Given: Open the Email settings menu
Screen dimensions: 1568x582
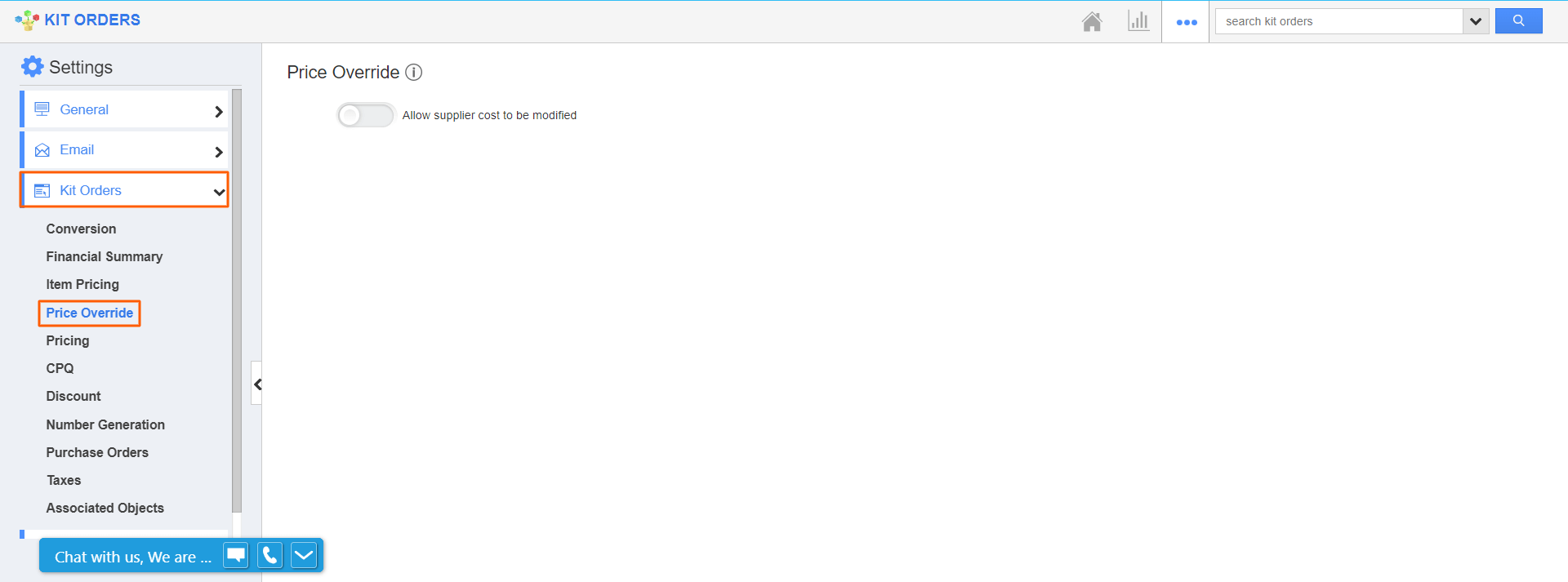Looking at the screenshot, I should pos(125,150).
